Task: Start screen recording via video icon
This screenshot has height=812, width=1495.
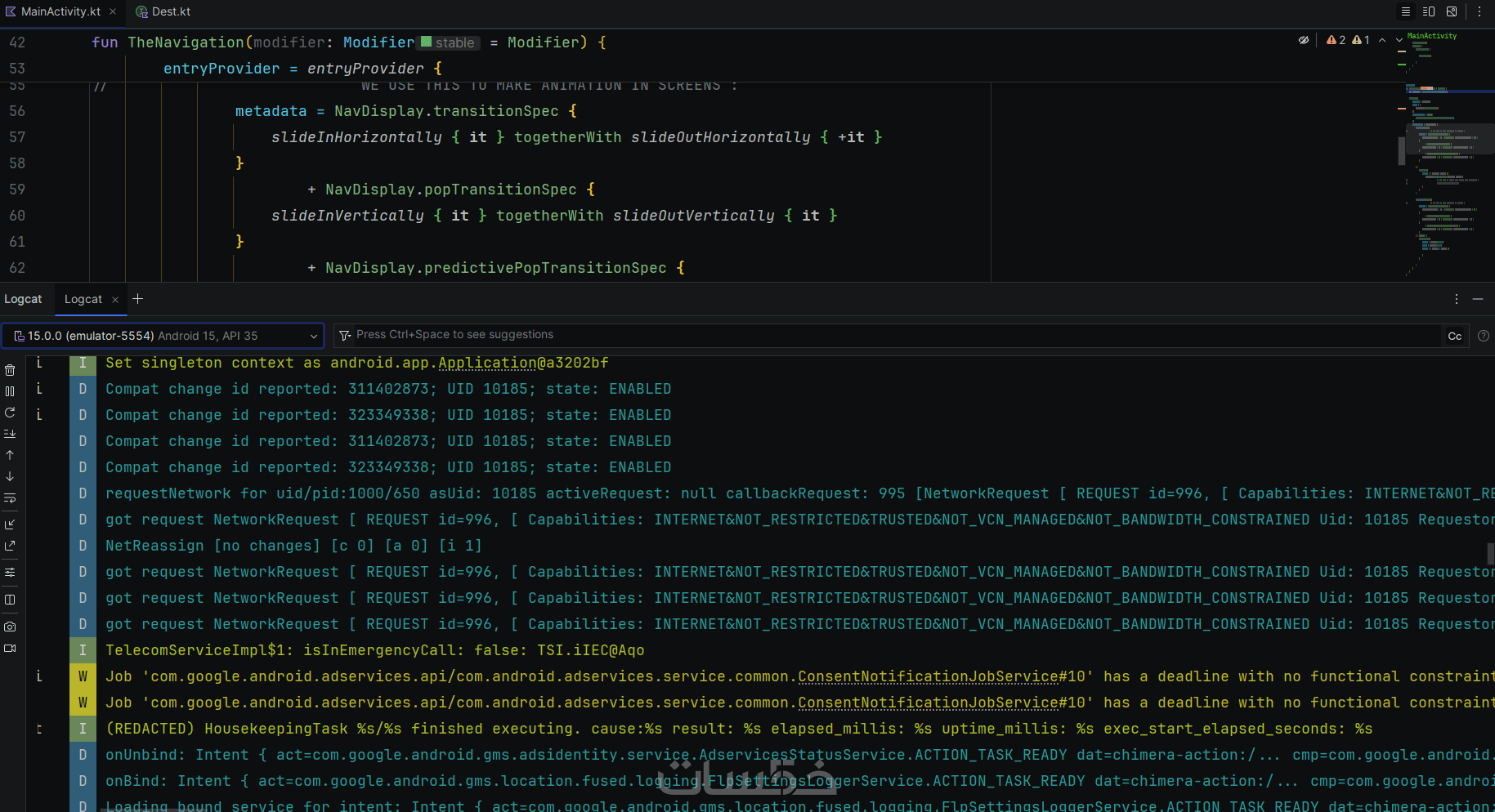Action: pos(10,649)
